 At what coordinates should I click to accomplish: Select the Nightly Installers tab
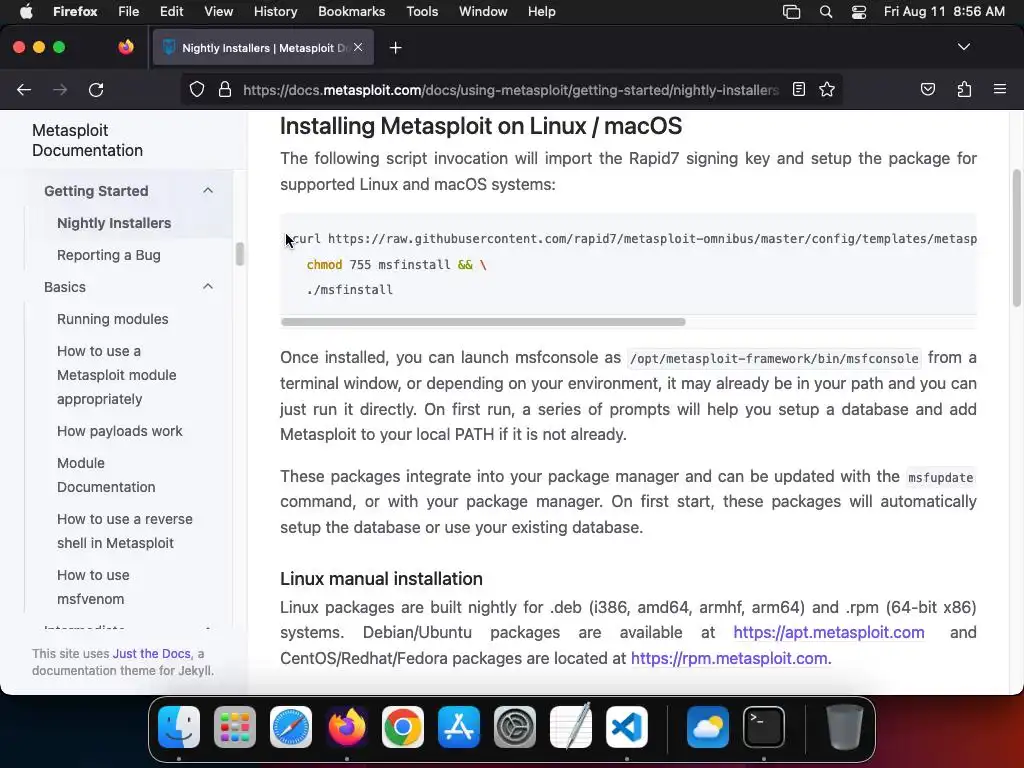(263, 47)
